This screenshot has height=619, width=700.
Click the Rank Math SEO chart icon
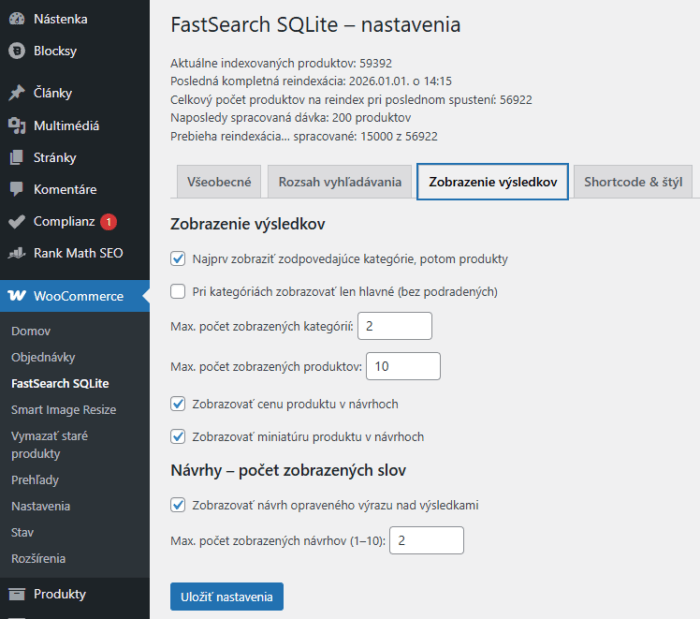pyautogui.click(x=17, y=253)
